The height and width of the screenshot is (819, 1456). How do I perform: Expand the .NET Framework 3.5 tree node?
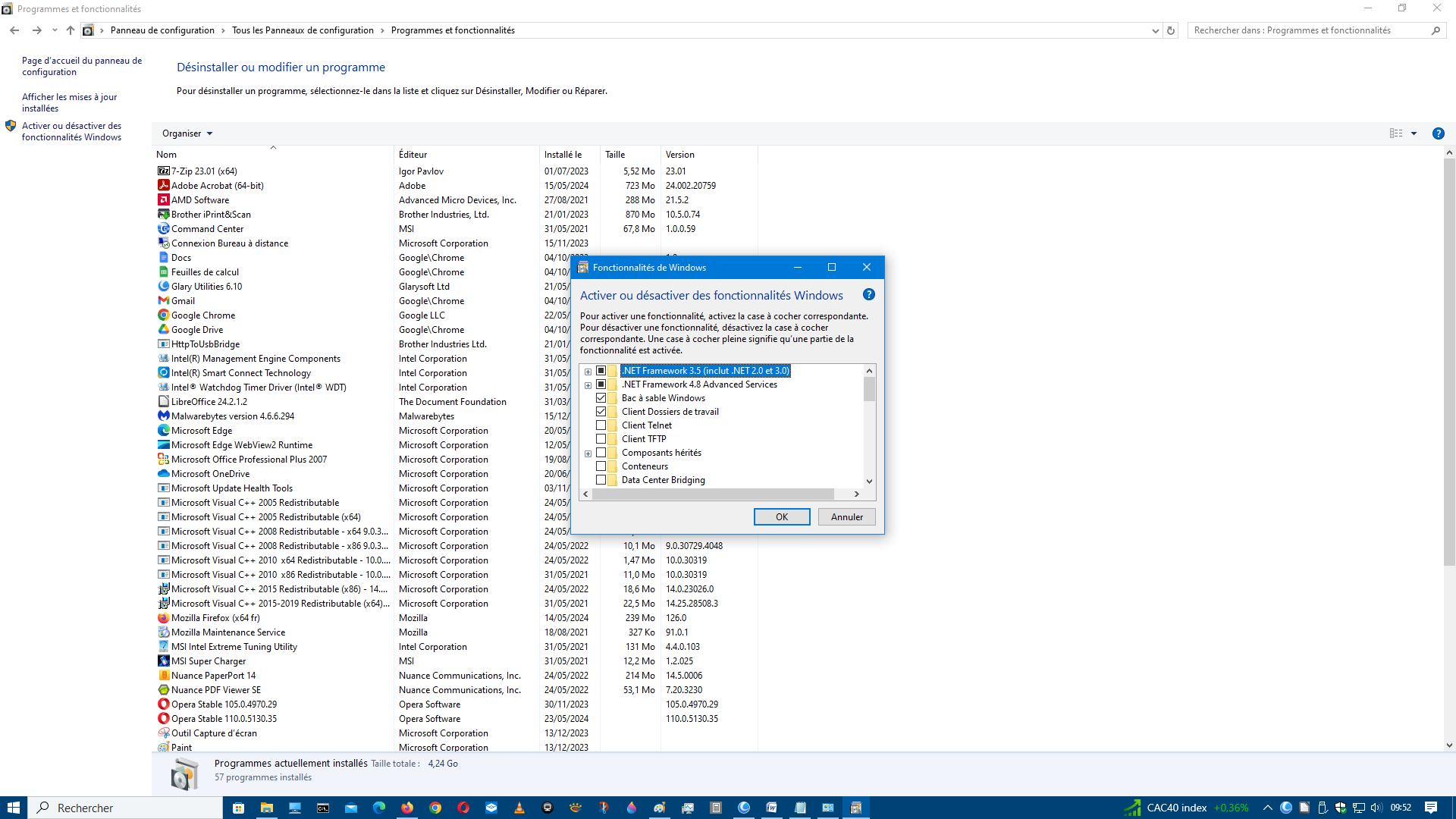point(588,372)
